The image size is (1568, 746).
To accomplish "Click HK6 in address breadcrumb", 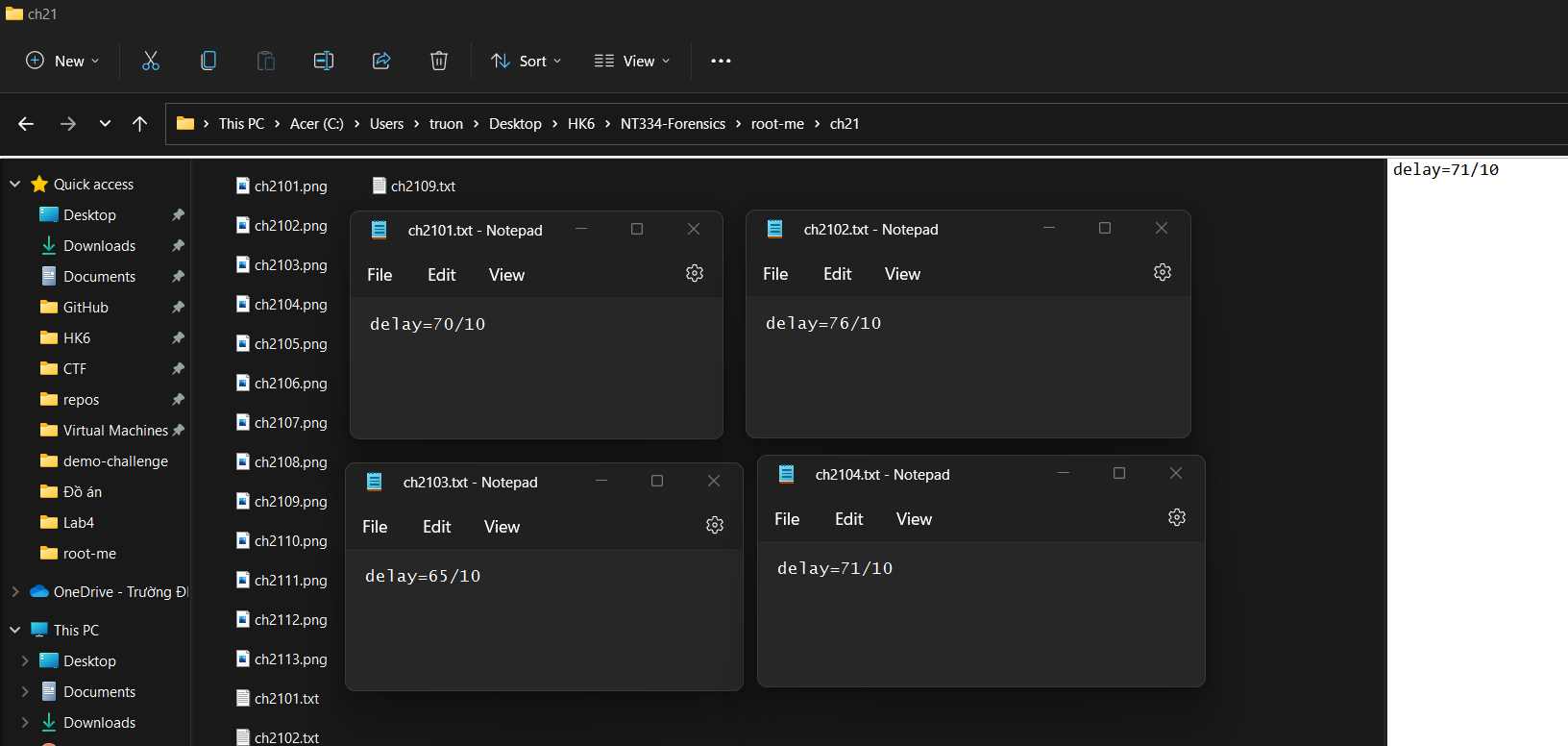I will click(581, 123).
